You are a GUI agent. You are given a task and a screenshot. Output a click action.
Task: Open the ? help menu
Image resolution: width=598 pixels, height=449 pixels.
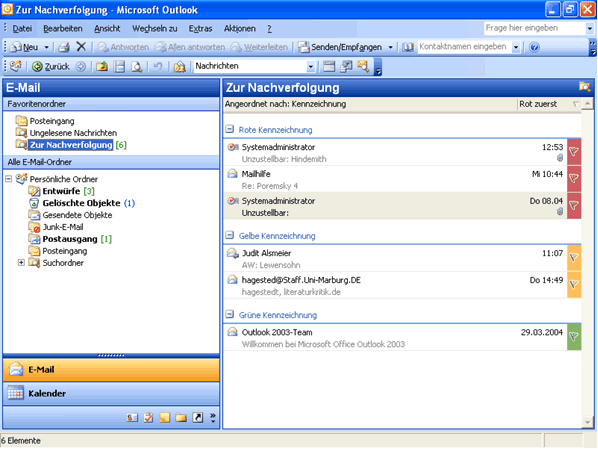269,29
